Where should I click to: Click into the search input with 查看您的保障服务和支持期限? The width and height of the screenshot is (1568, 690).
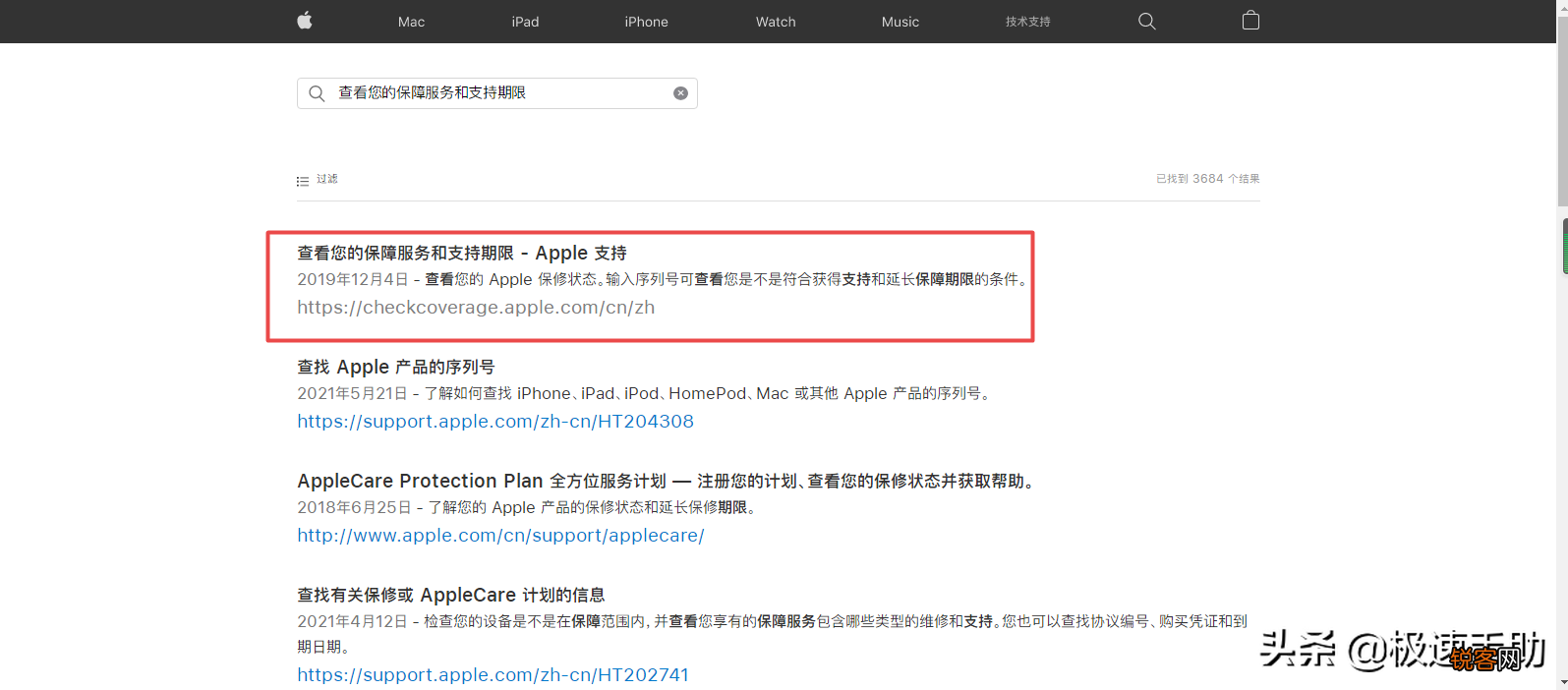pyautogui.click(x=497, y=93)
